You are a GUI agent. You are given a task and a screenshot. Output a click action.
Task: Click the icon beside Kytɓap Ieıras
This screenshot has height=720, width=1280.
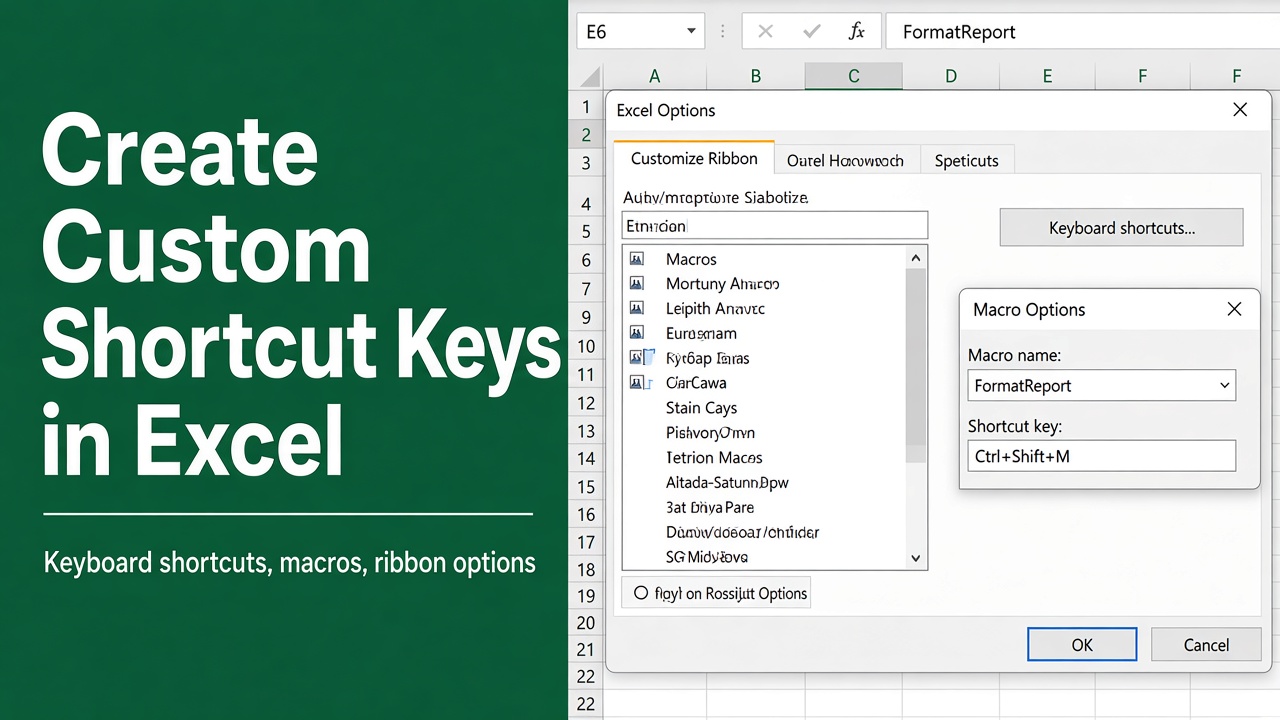pos(640,358)
